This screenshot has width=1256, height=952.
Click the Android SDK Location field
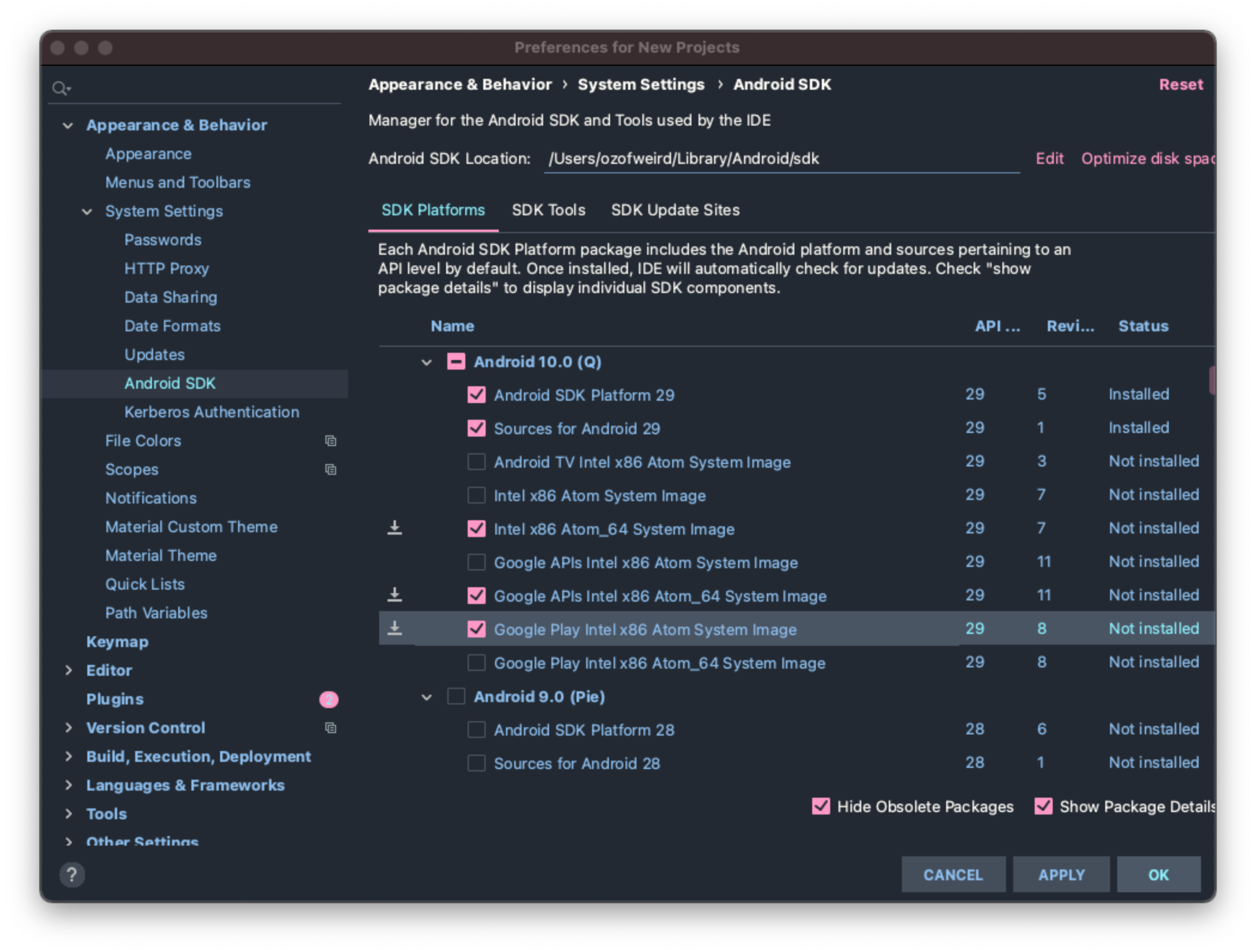click(782, 158)
